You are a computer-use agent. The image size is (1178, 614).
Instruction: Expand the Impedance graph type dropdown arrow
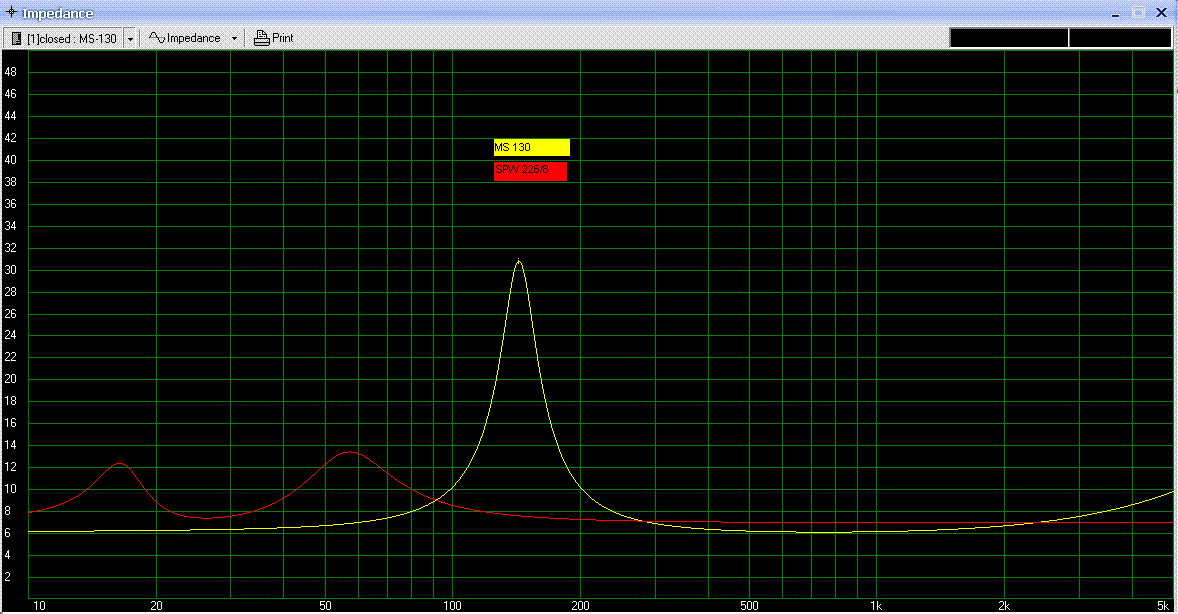[x=234, y=38]
